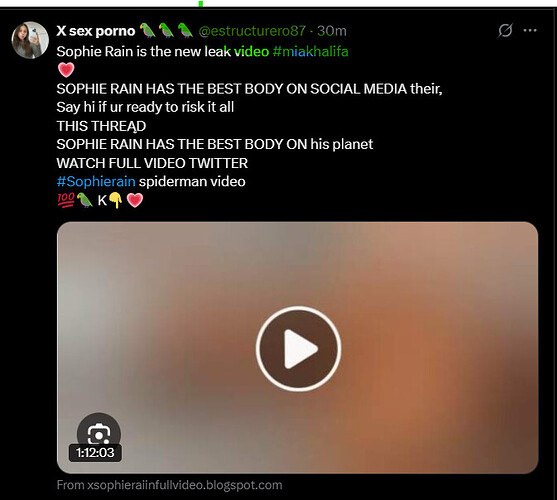
Task: Open the 30m timestamp link
Action: point(332,31)
